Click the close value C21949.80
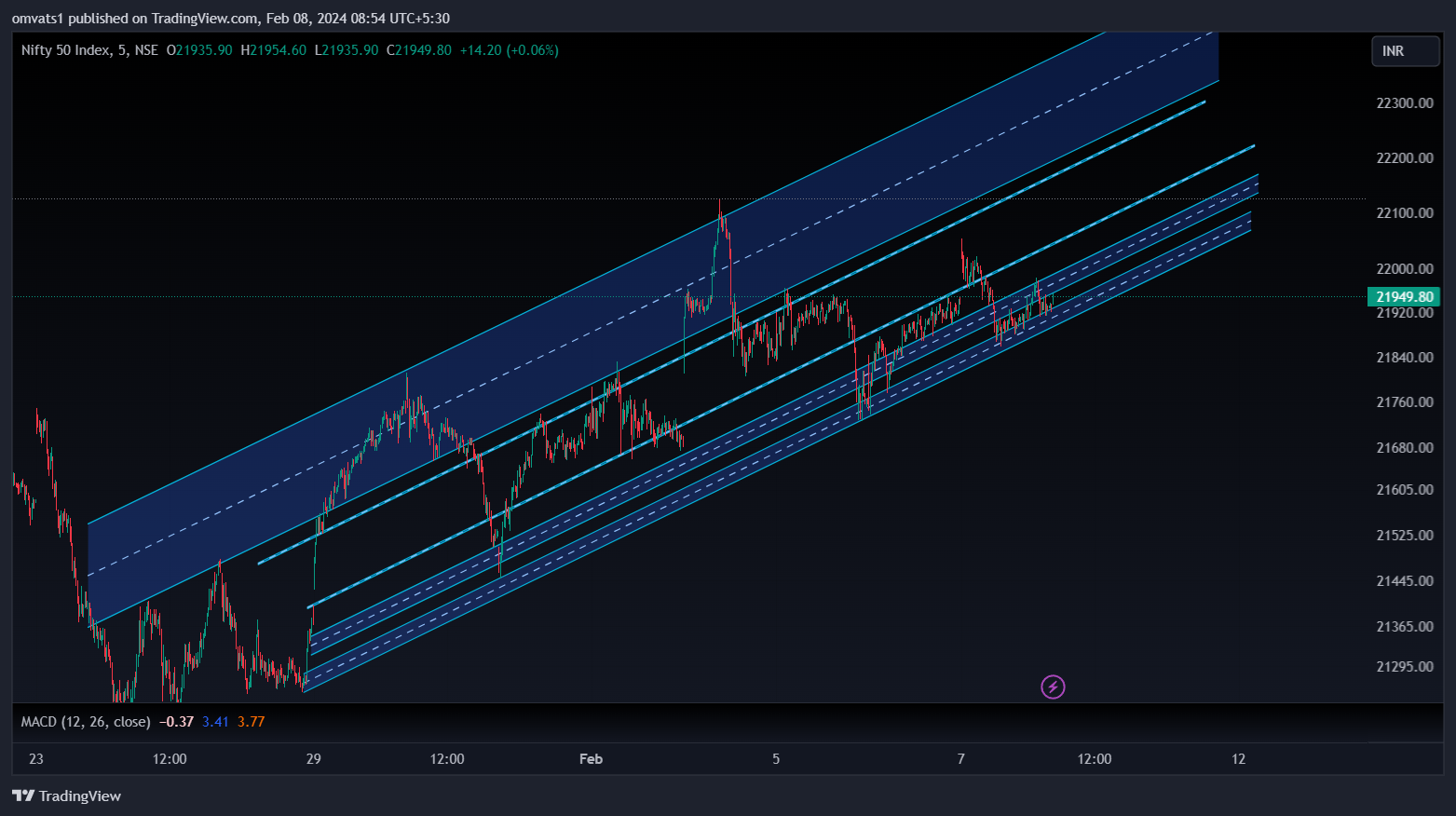This screenshot has height=816, width=1456. (x=419, y=50)
